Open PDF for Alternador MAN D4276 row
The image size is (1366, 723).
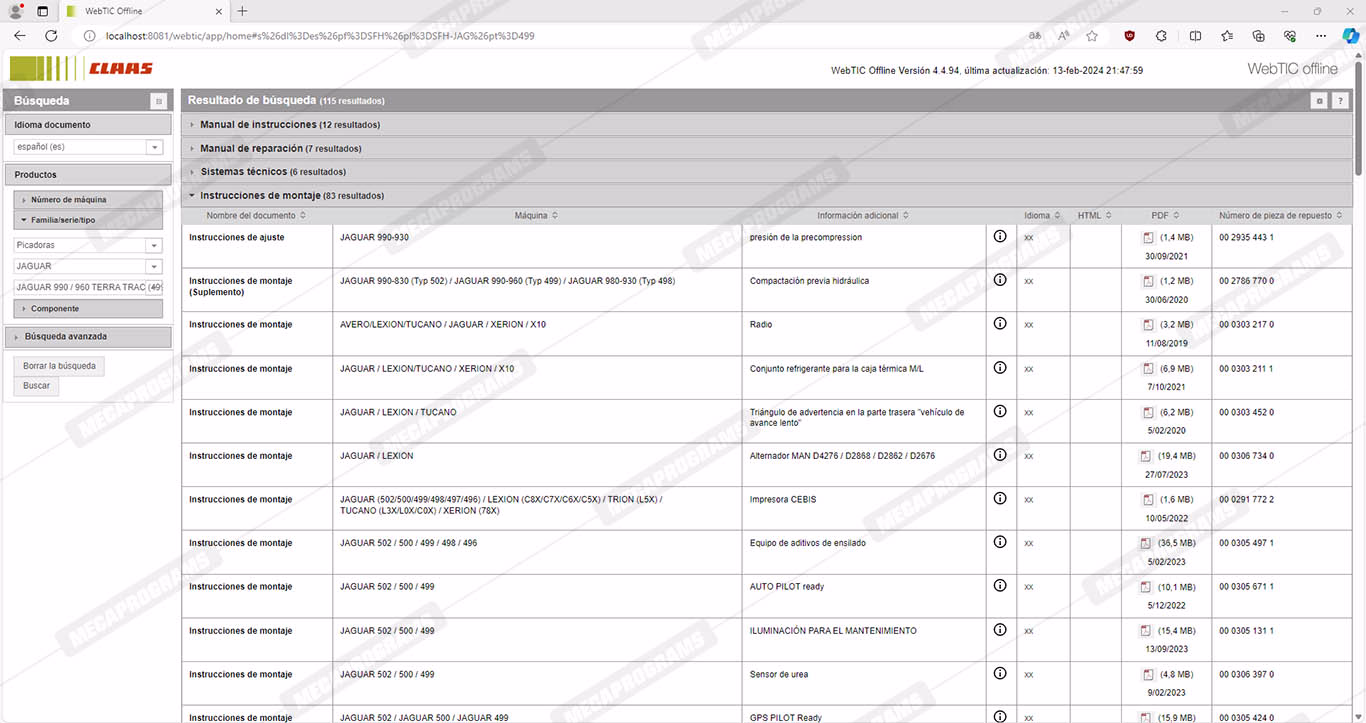(1146, 456)
